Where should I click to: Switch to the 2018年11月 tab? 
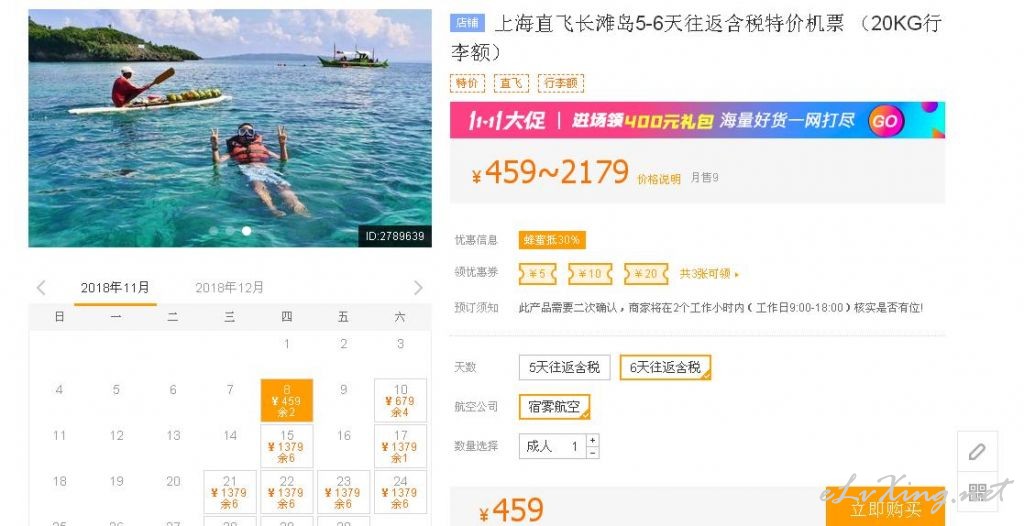point(115,288)
